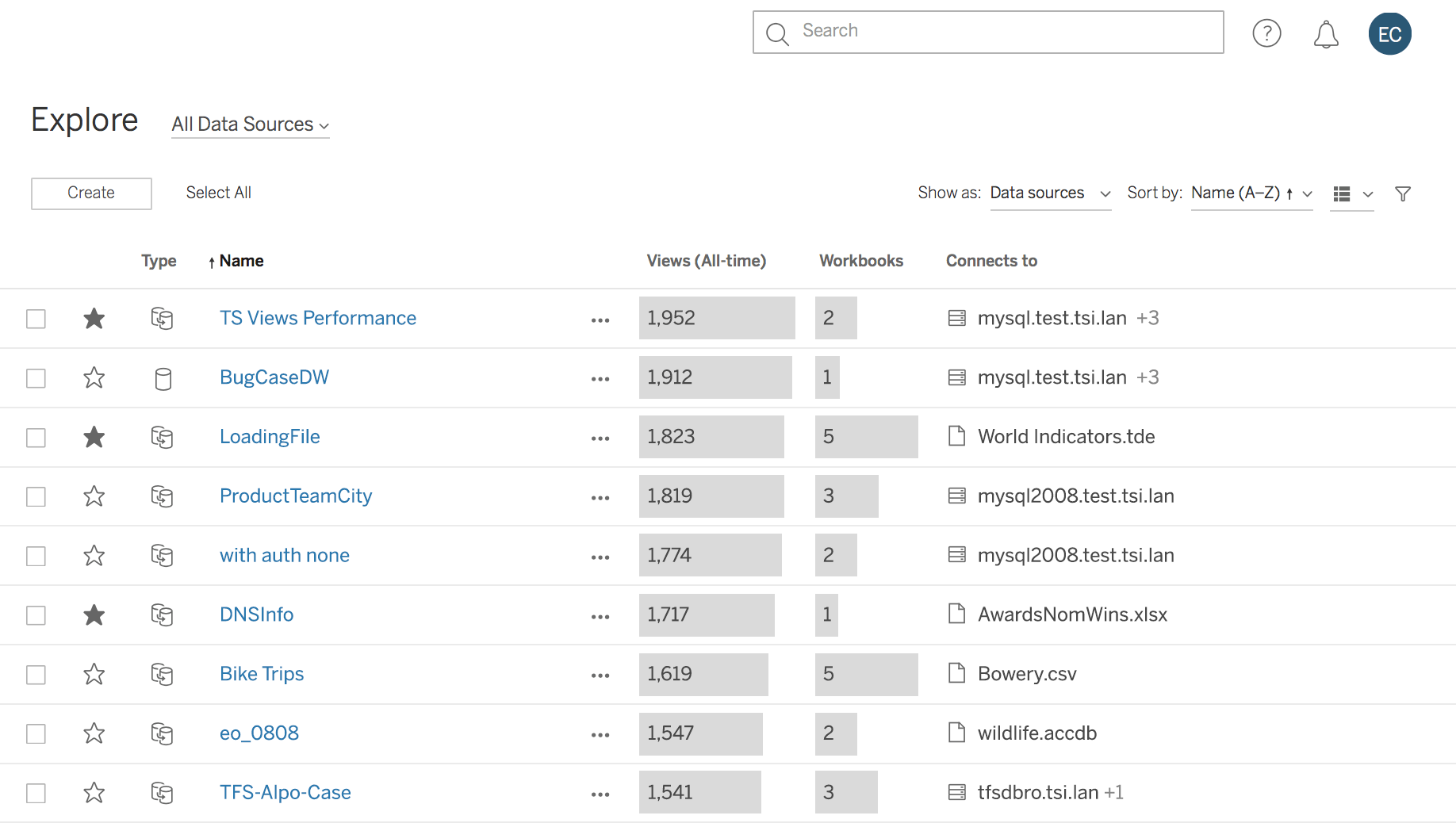The image size is (1456, 823).
Task: Open the Sort by Name (A–Z) dropdown
Action: click(1251, 193)
